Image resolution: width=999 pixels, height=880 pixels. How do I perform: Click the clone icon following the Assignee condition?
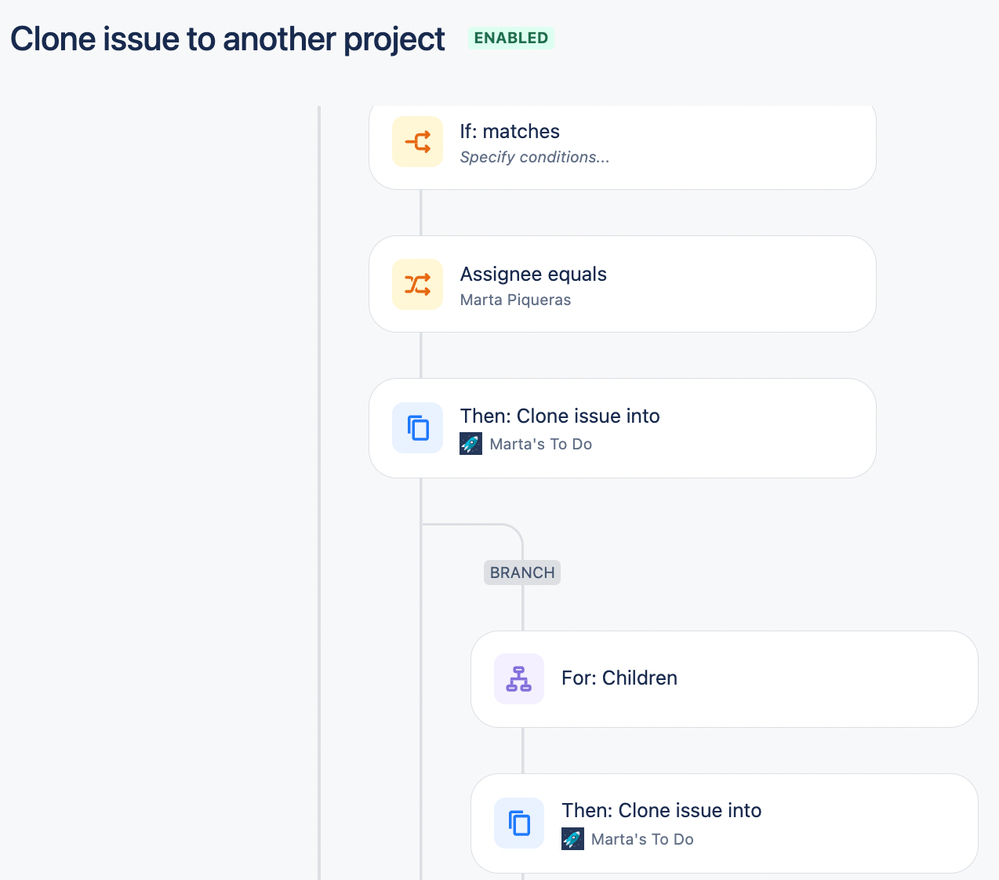pos(417,428)
